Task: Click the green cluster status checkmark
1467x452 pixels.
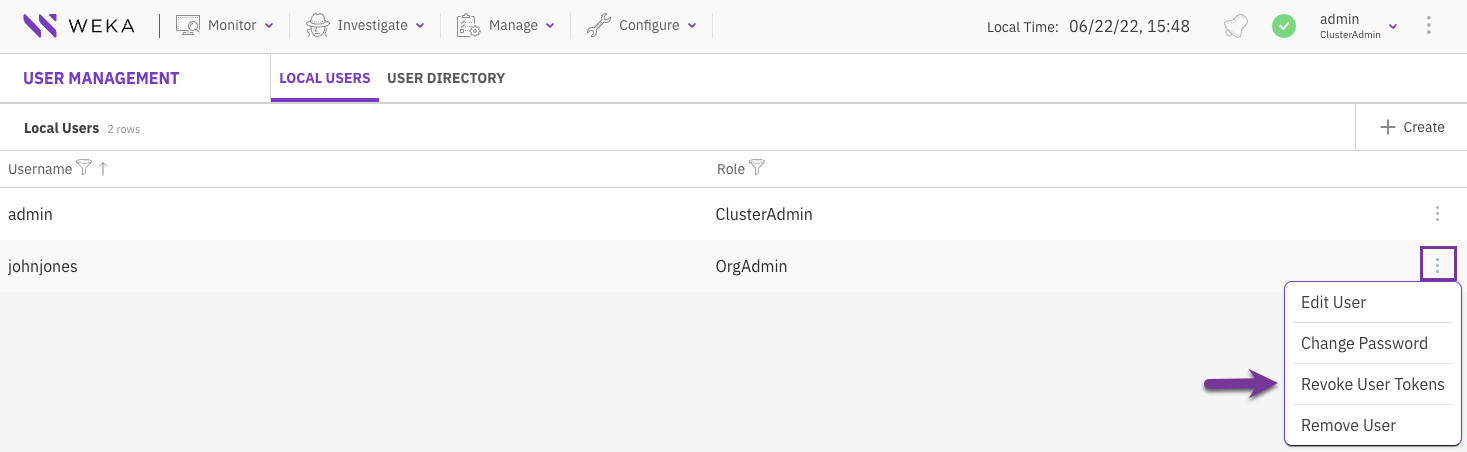Action: [1284, 27]
